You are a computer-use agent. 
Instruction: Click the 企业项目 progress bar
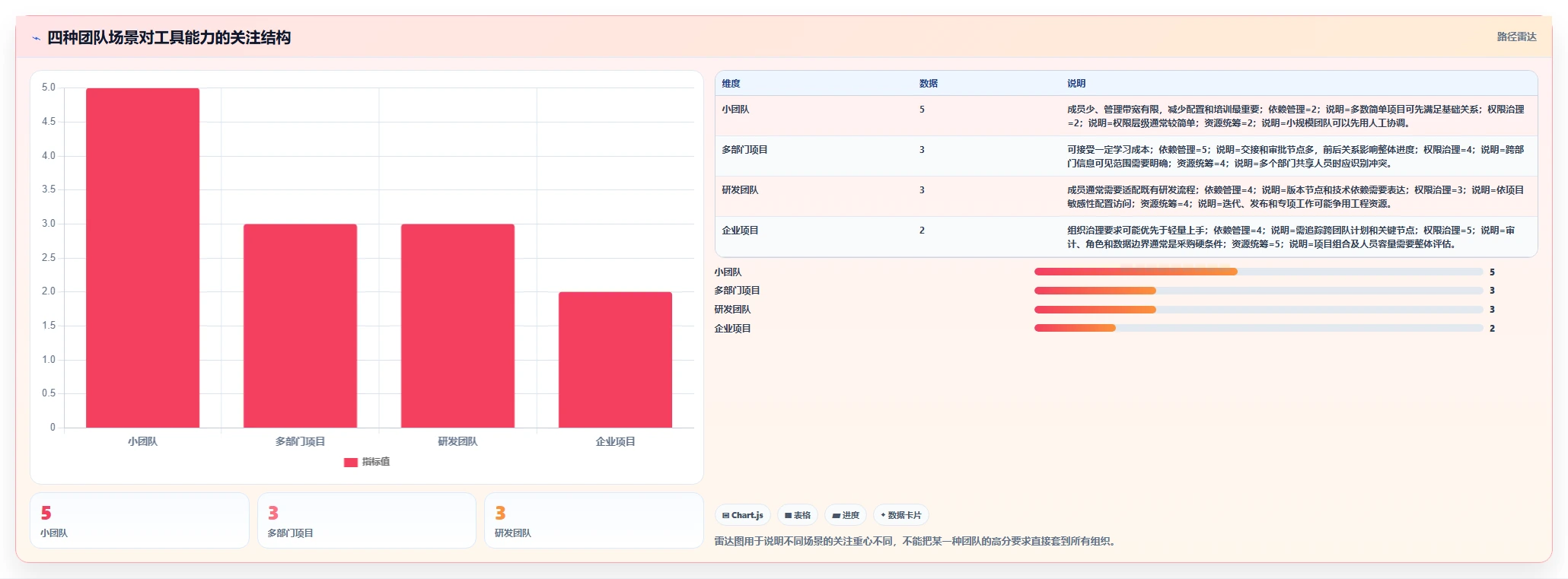click(1258, 328)
